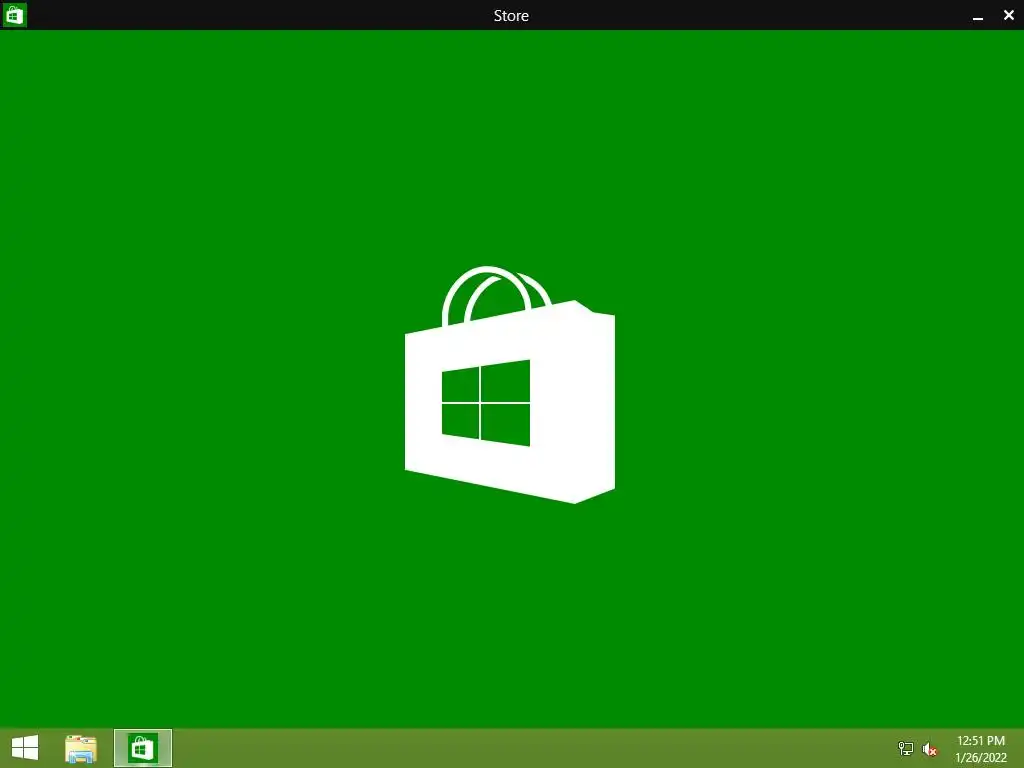The image size is (1024, 768).
Task: Open File Explorer from the taskbar
Action: [x=81, y=748]
